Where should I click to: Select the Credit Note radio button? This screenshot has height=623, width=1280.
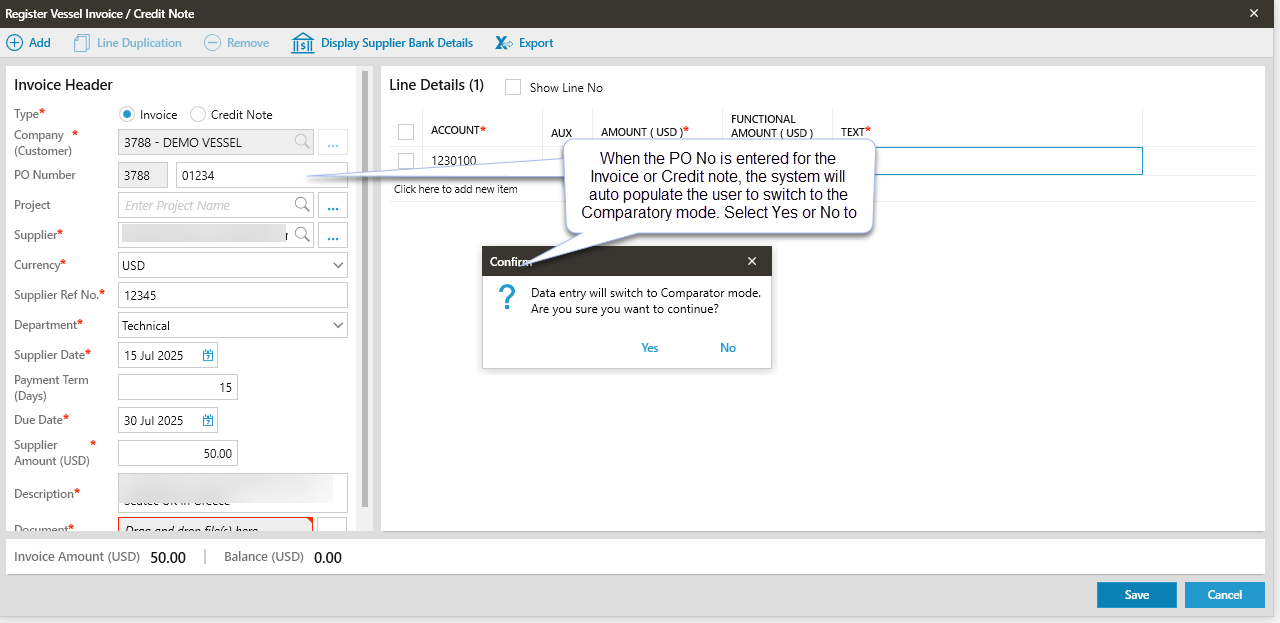(198, 114)
